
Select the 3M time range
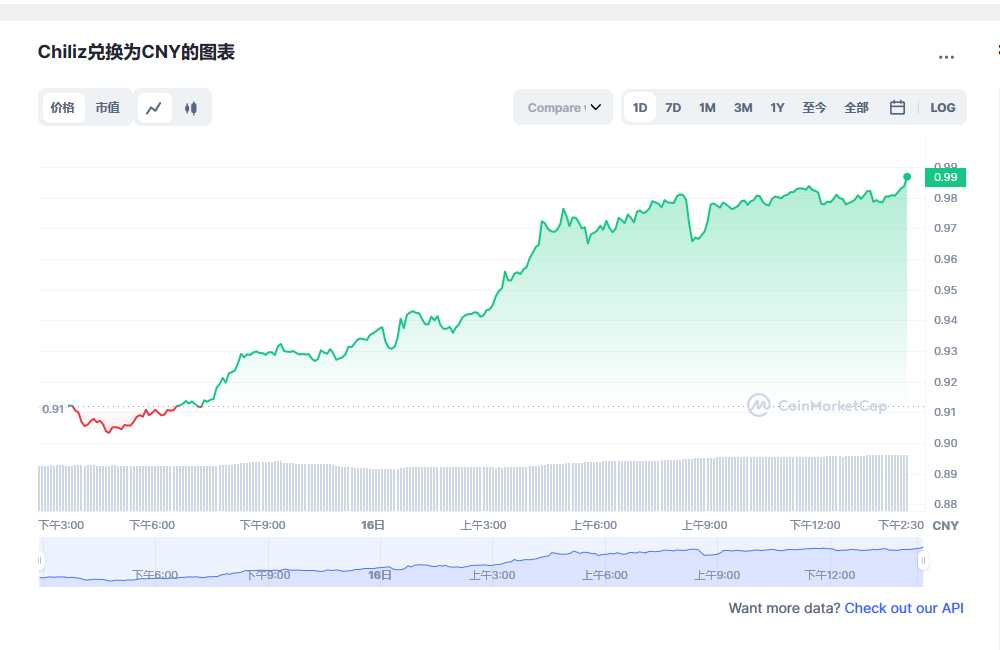(742, 107)
